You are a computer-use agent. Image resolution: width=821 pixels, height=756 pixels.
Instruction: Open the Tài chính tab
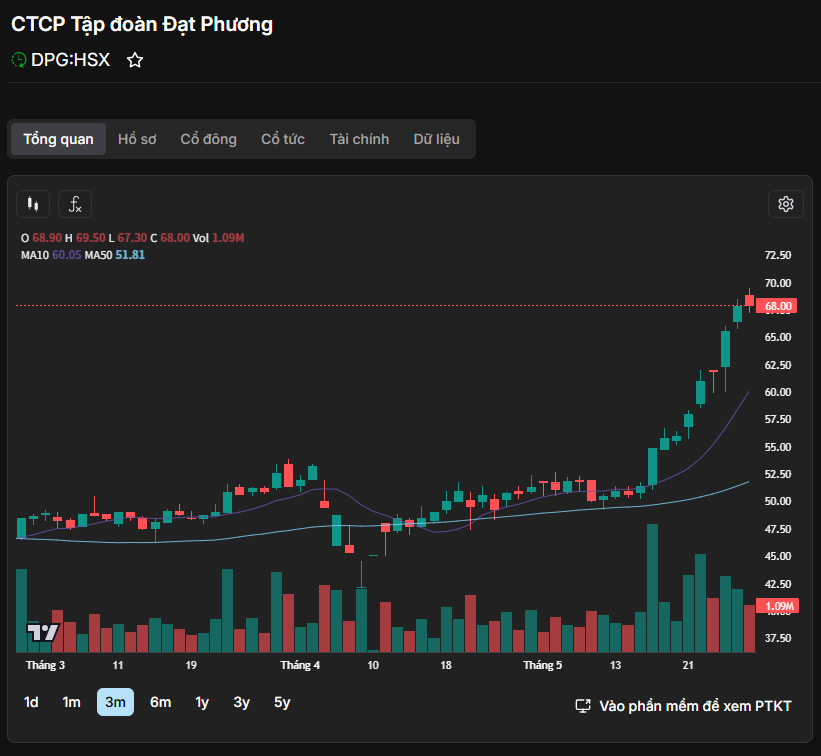(359, 139)
